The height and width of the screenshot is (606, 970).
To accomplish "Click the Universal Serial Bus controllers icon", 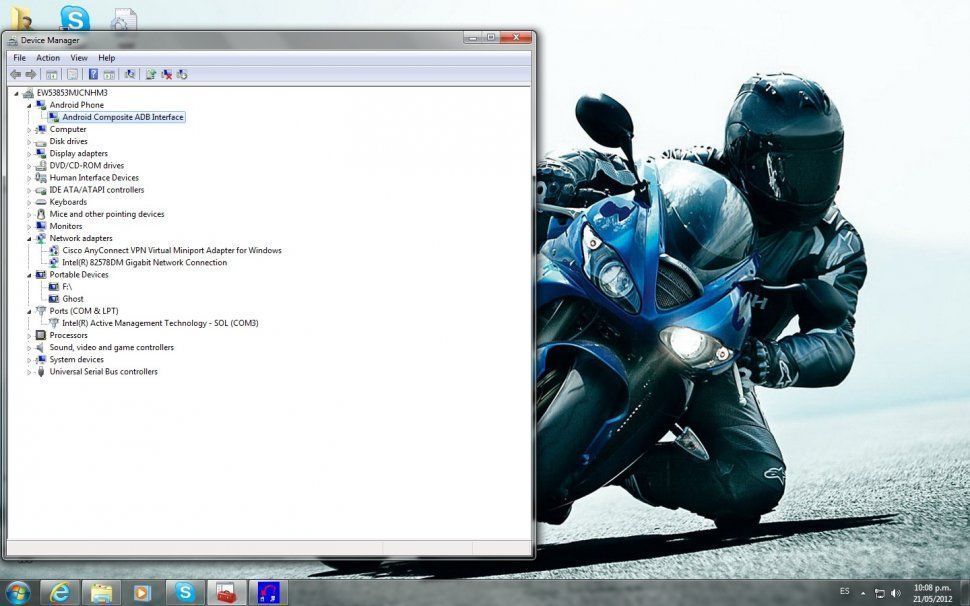I will coord(41,372).
